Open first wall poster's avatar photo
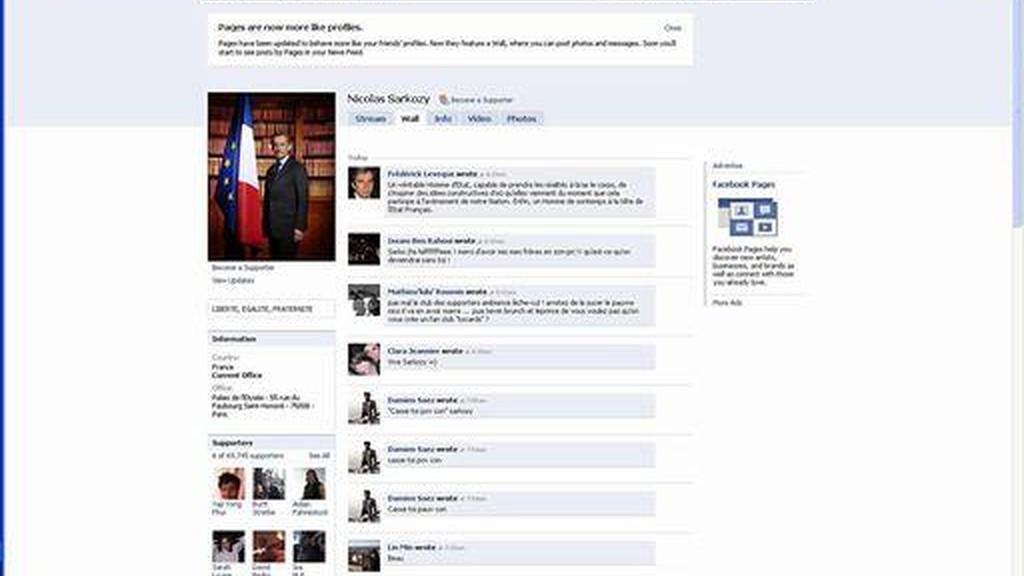 point(364,183)
